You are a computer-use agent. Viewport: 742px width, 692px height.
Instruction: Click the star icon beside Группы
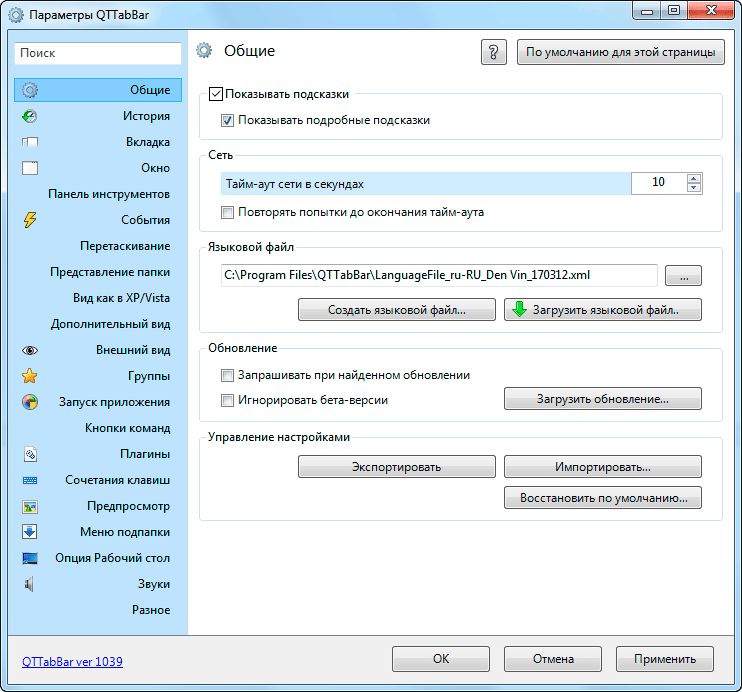click(30, 376)
